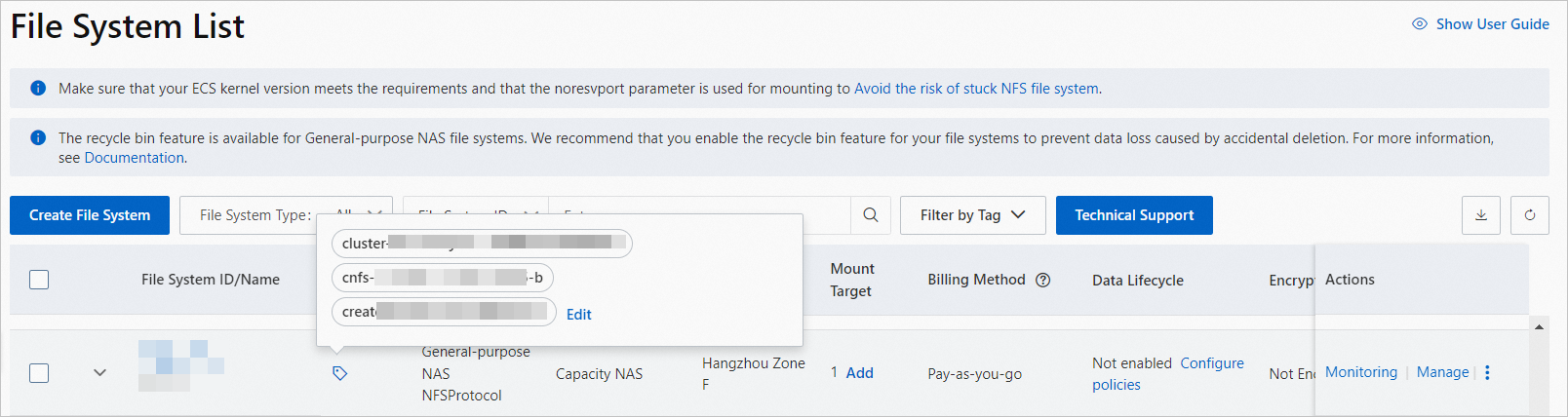This screenshot has width=1568, height=417.
Task: Click the Show User Guide eye icon
Action: coord(1420,24)
